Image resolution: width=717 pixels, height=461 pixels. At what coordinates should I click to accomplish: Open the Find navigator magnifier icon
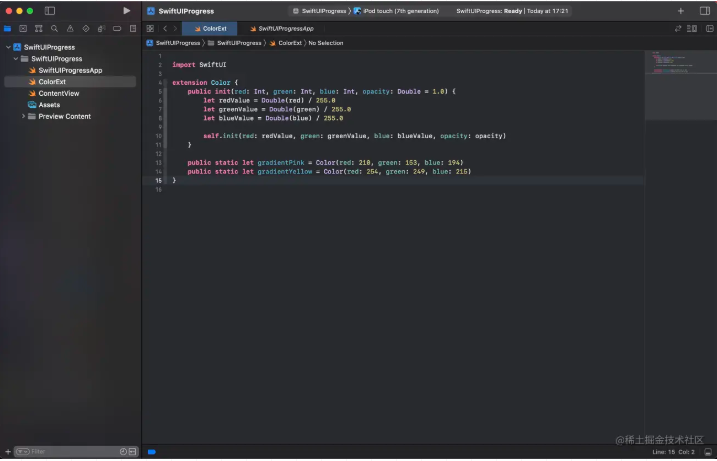(x=54, y=29)
